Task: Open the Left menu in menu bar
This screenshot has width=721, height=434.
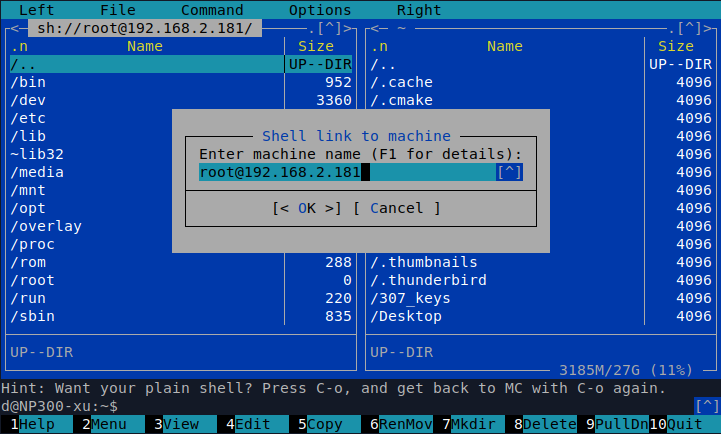Action: (37, 10)
